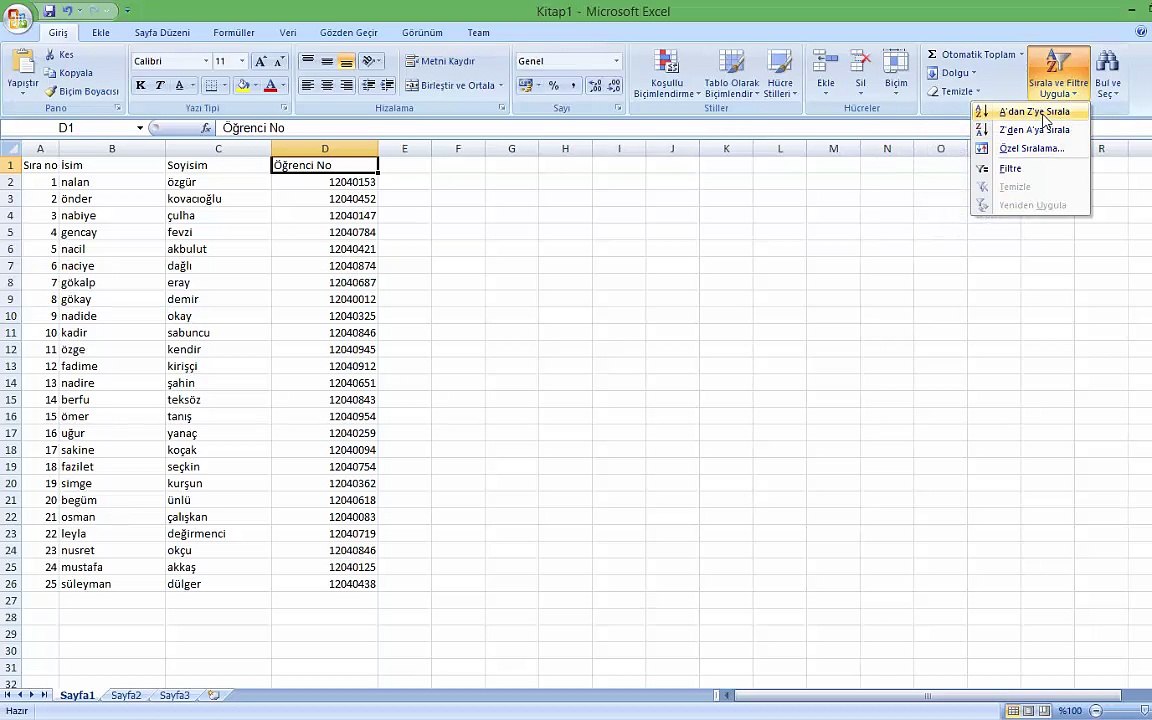Apply the yellow fill color bucket
Image resolution: width=1152 pixels, height=720 pixels.
243,85
